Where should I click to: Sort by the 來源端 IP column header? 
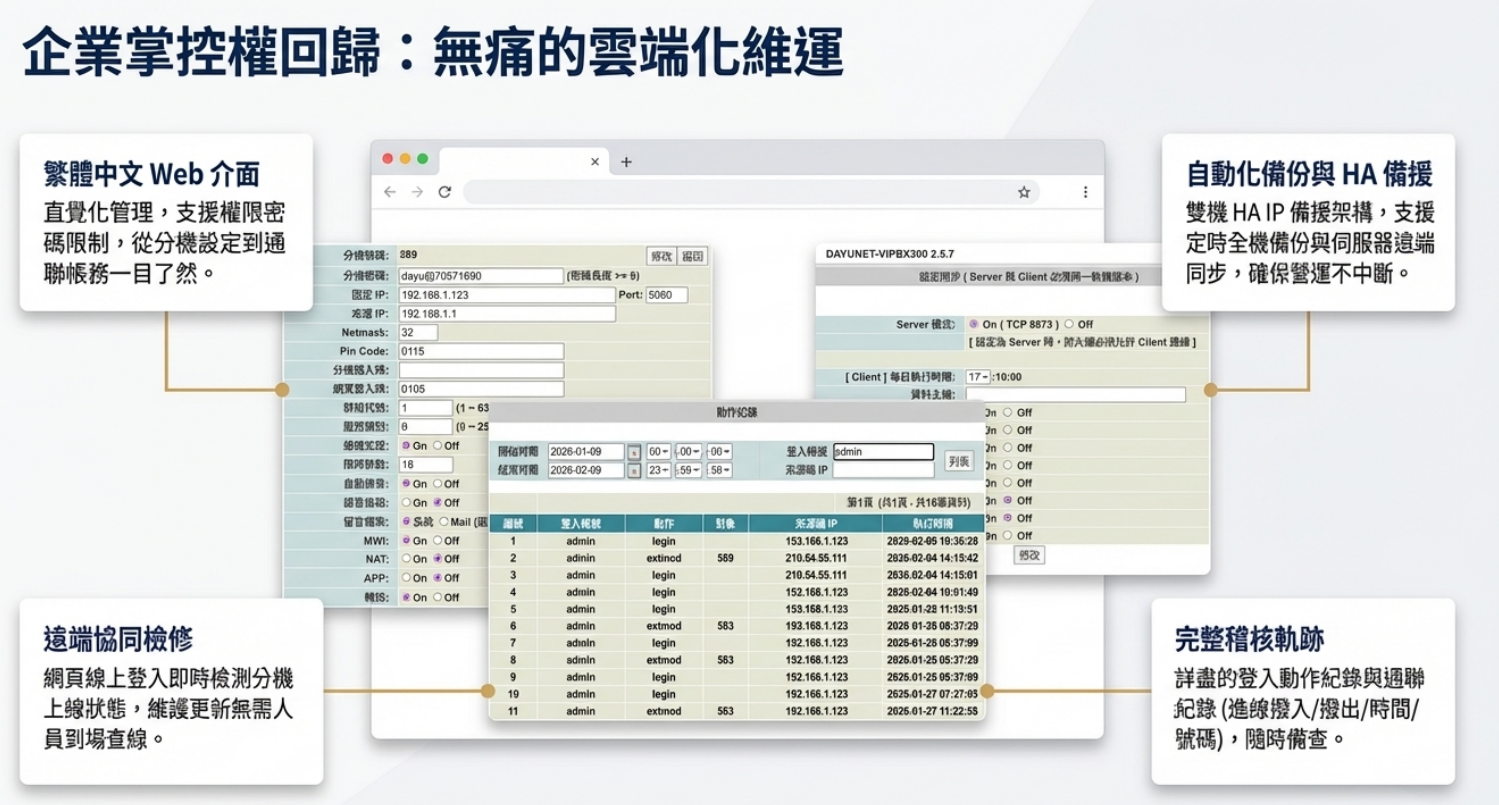point(815,523)
